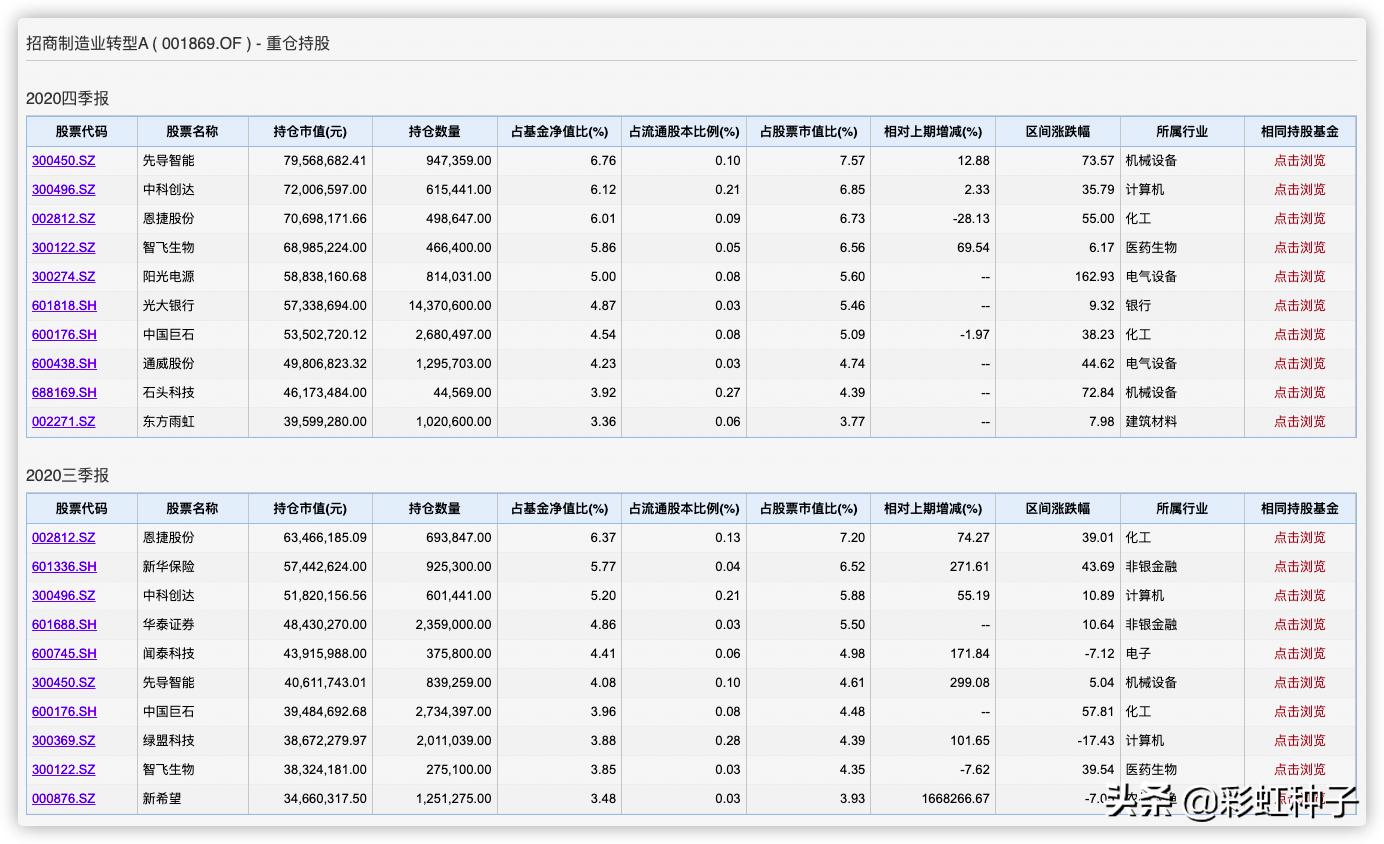Open the 000876.SZ stock code link

point(63,798)
